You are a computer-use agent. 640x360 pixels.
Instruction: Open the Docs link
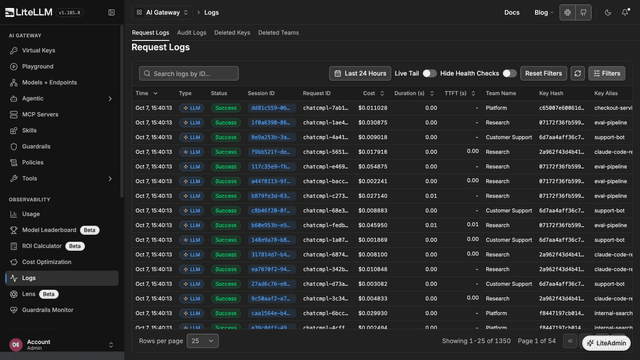coord(512,13)
